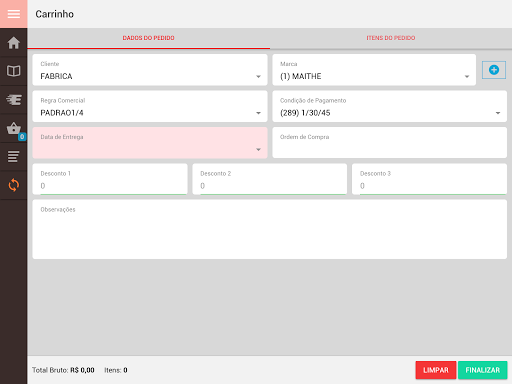This screenshot has width=512, height=384.
Task: Switch to Dados do Pedido tab
Action: (149, 38)
